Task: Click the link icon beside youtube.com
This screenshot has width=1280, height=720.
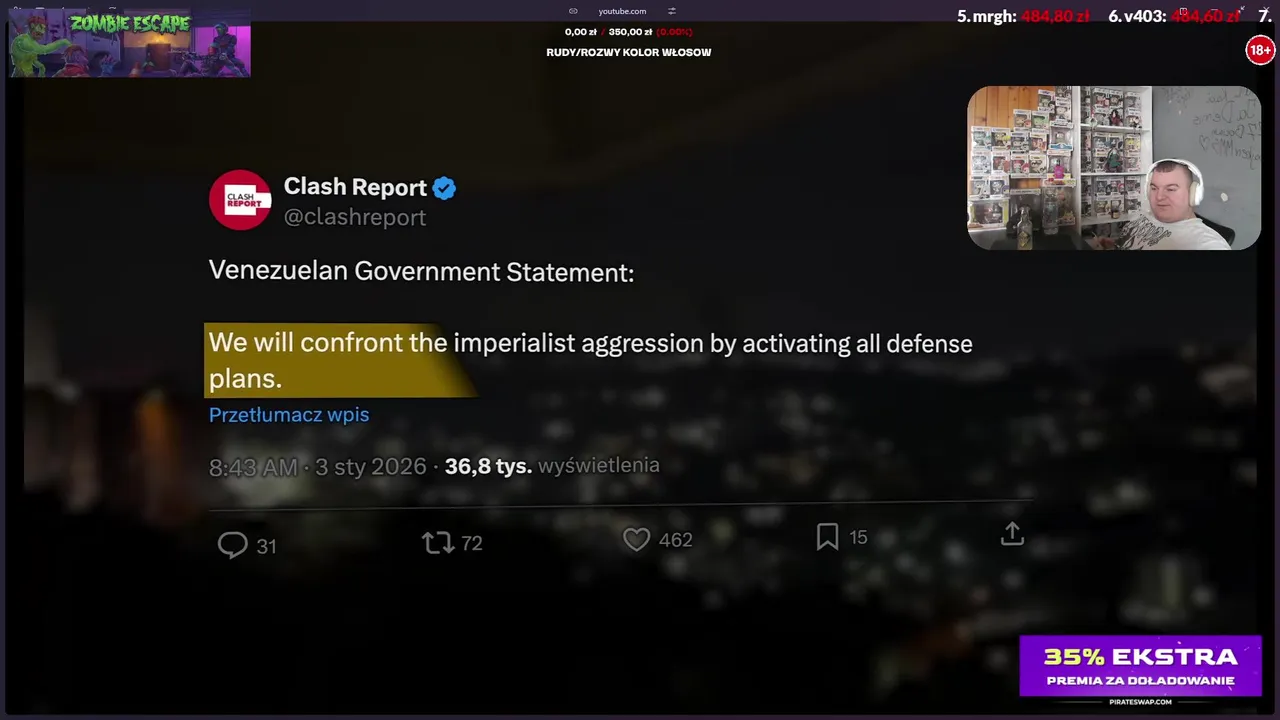Action: 573,11
